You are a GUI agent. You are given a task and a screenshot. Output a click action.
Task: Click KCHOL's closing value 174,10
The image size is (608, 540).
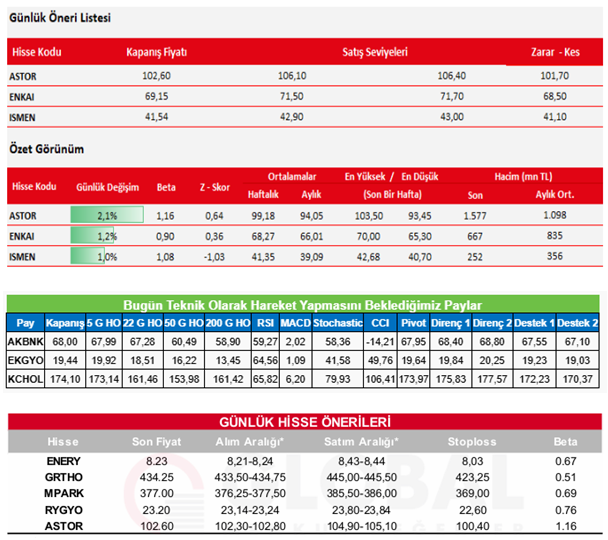[x=65, y=379]
